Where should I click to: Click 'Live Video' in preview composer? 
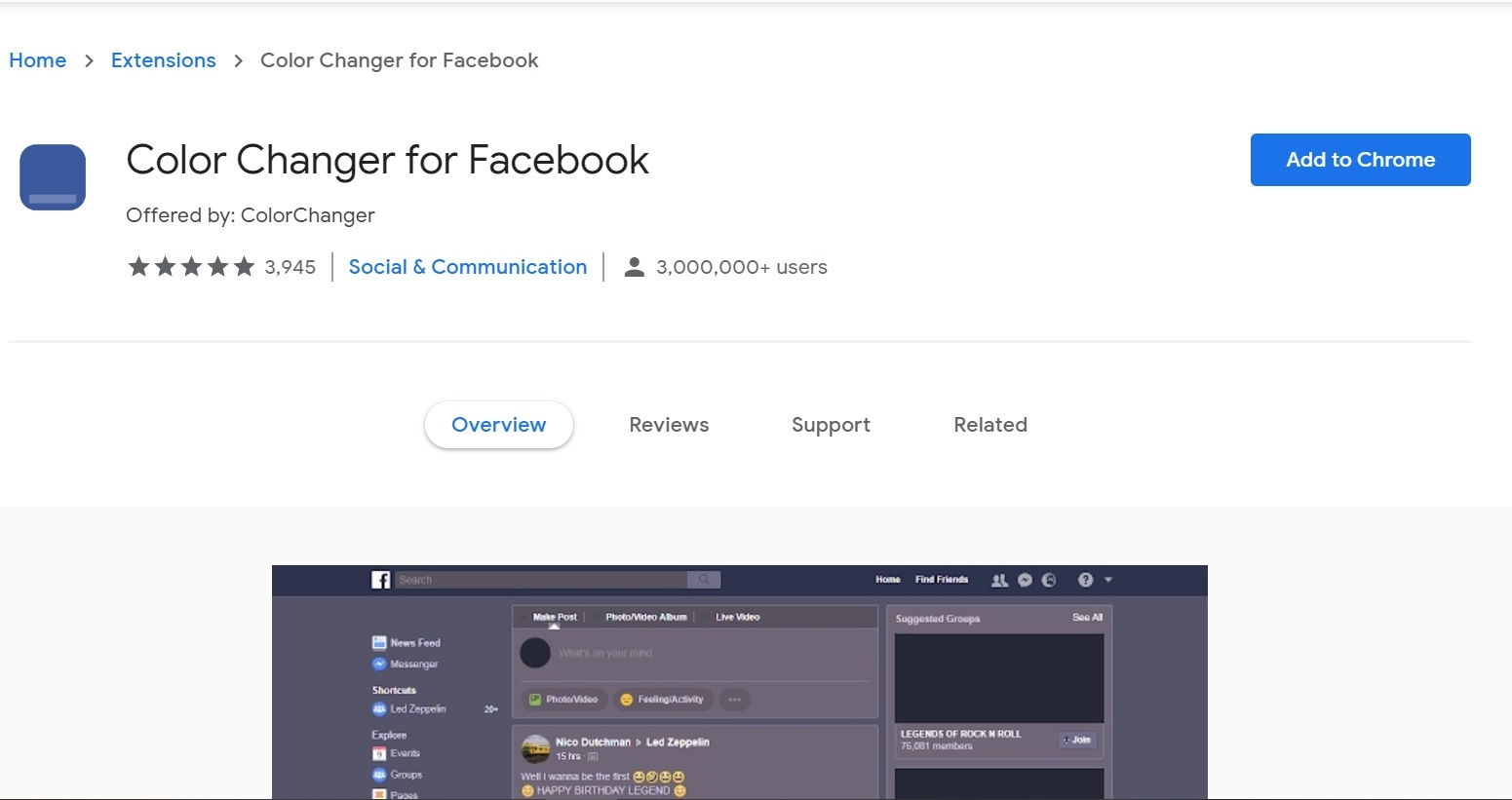pos(737,617)
